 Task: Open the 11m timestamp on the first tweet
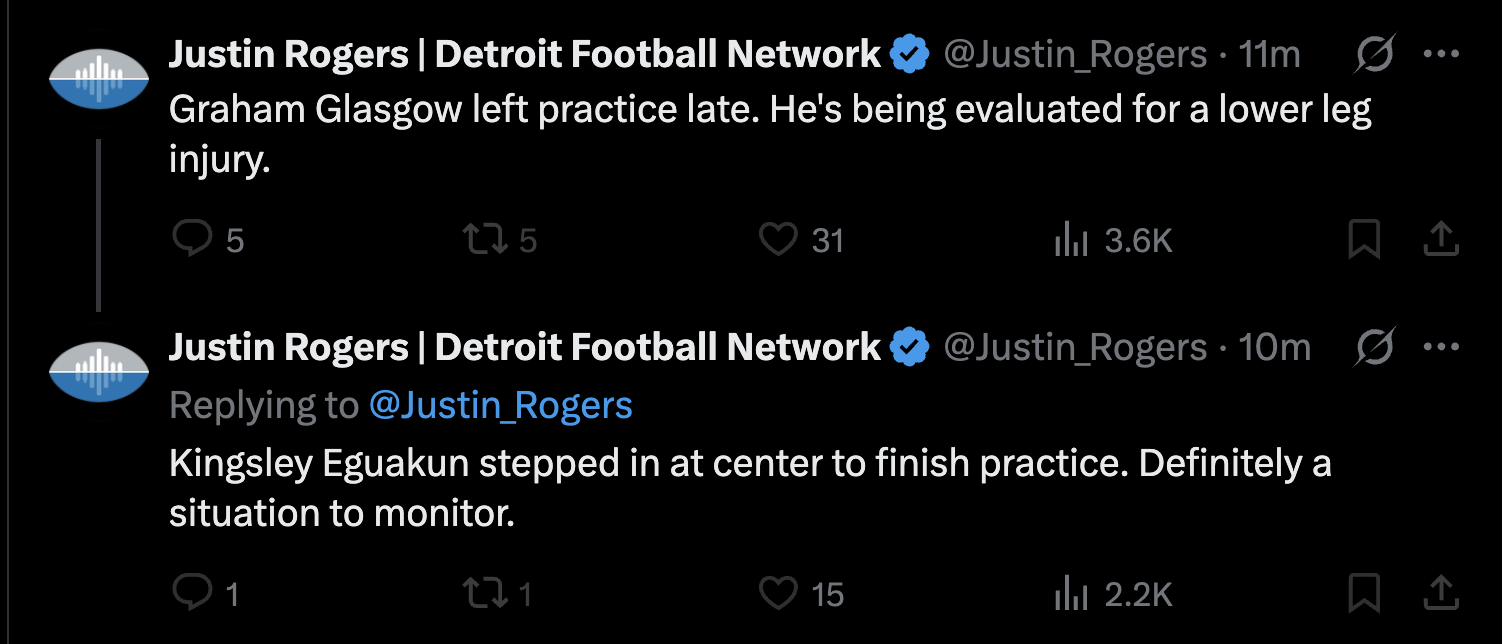1269,54
